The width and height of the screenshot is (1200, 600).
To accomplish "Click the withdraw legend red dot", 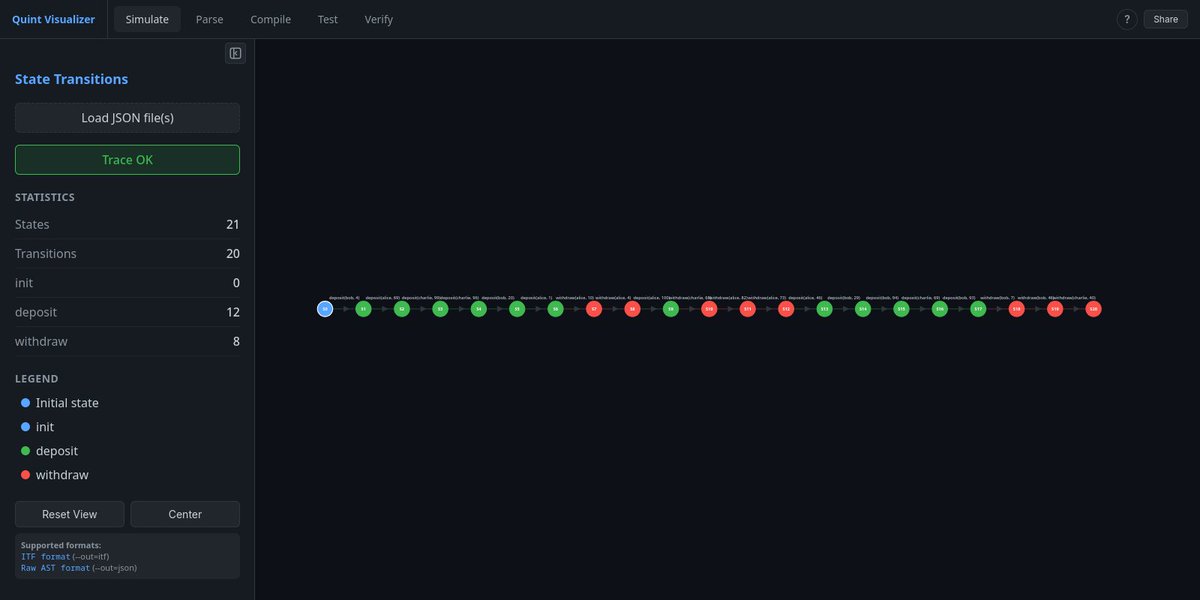I will point(26,475).
